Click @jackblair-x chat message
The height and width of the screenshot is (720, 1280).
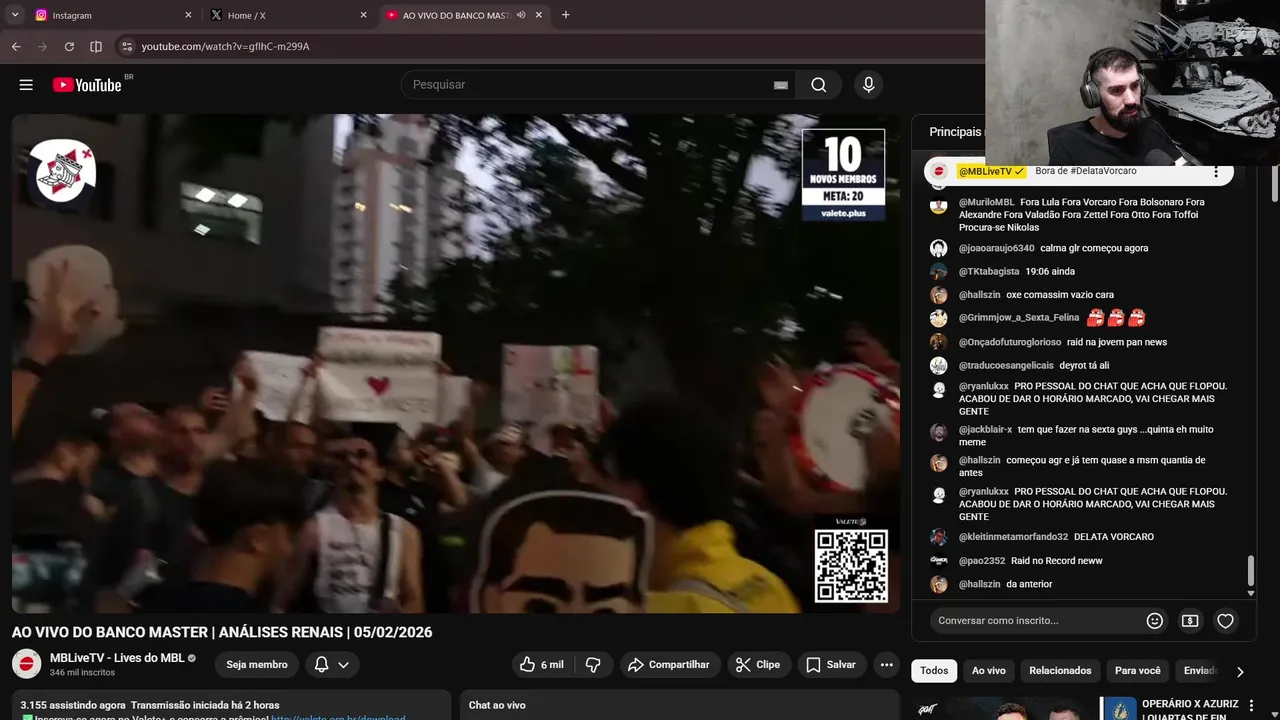[x=1085, y=436]
